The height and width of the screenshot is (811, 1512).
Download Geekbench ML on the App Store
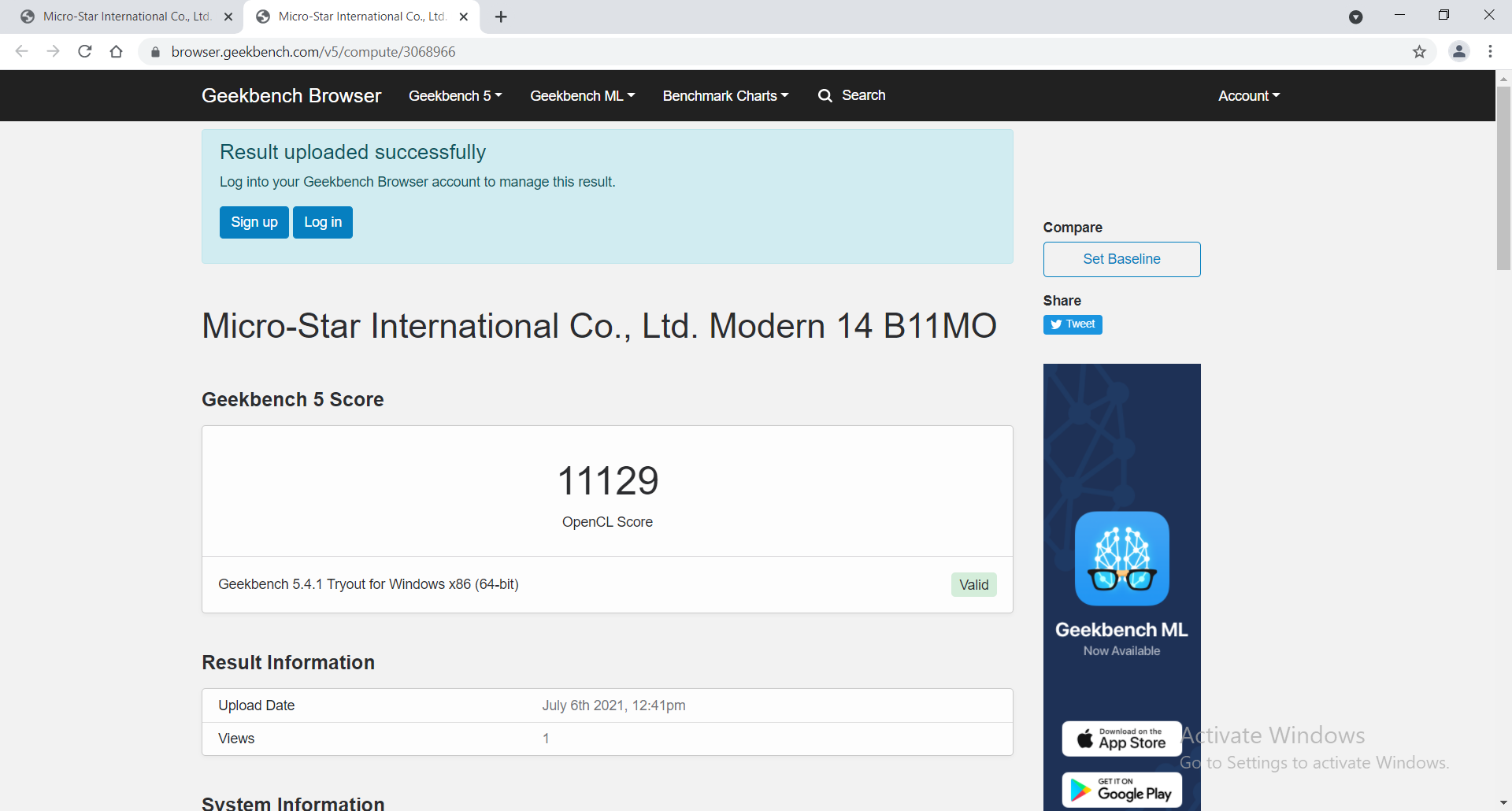[x=1121, y=739]
